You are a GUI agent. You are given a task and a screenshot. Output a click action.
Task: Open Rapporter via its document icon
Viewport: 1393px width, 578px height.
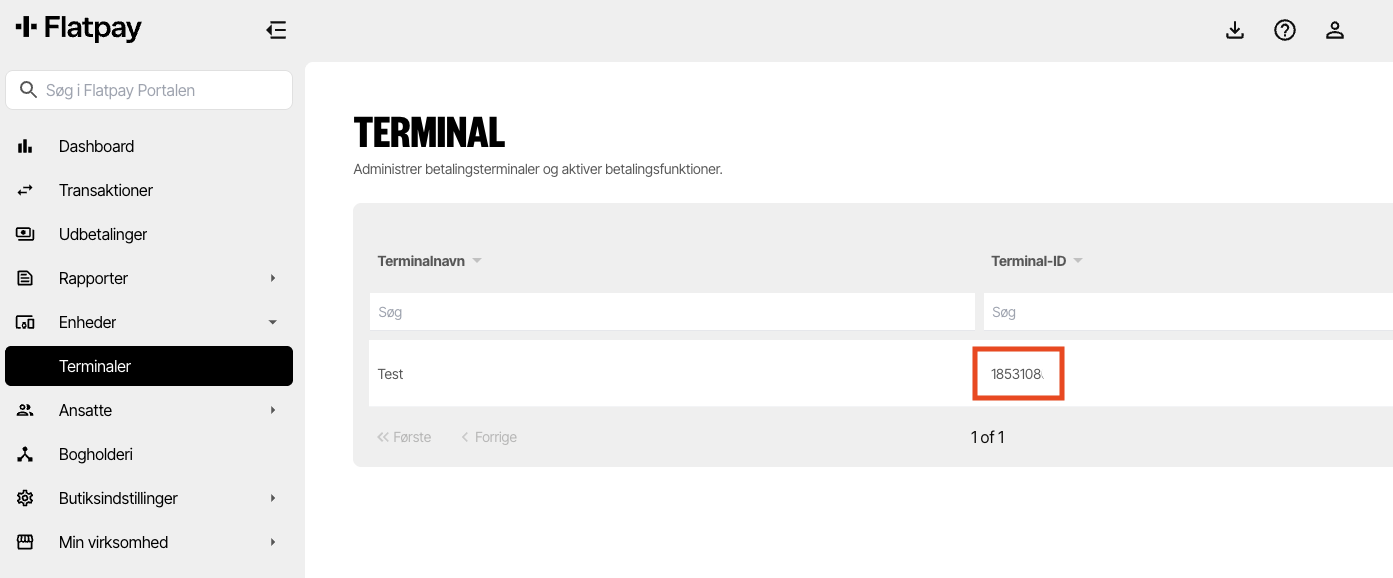(x=25, y=278)
